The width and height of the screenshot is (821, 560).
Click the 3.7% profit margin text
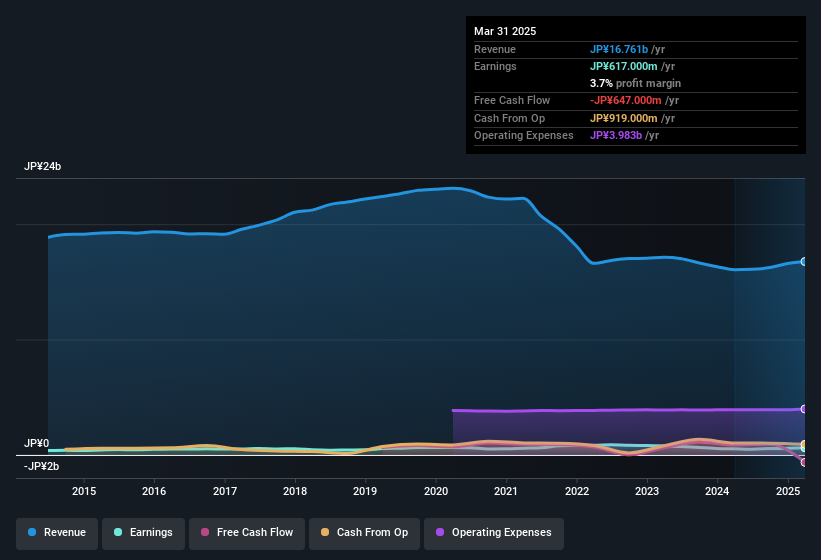635,83
